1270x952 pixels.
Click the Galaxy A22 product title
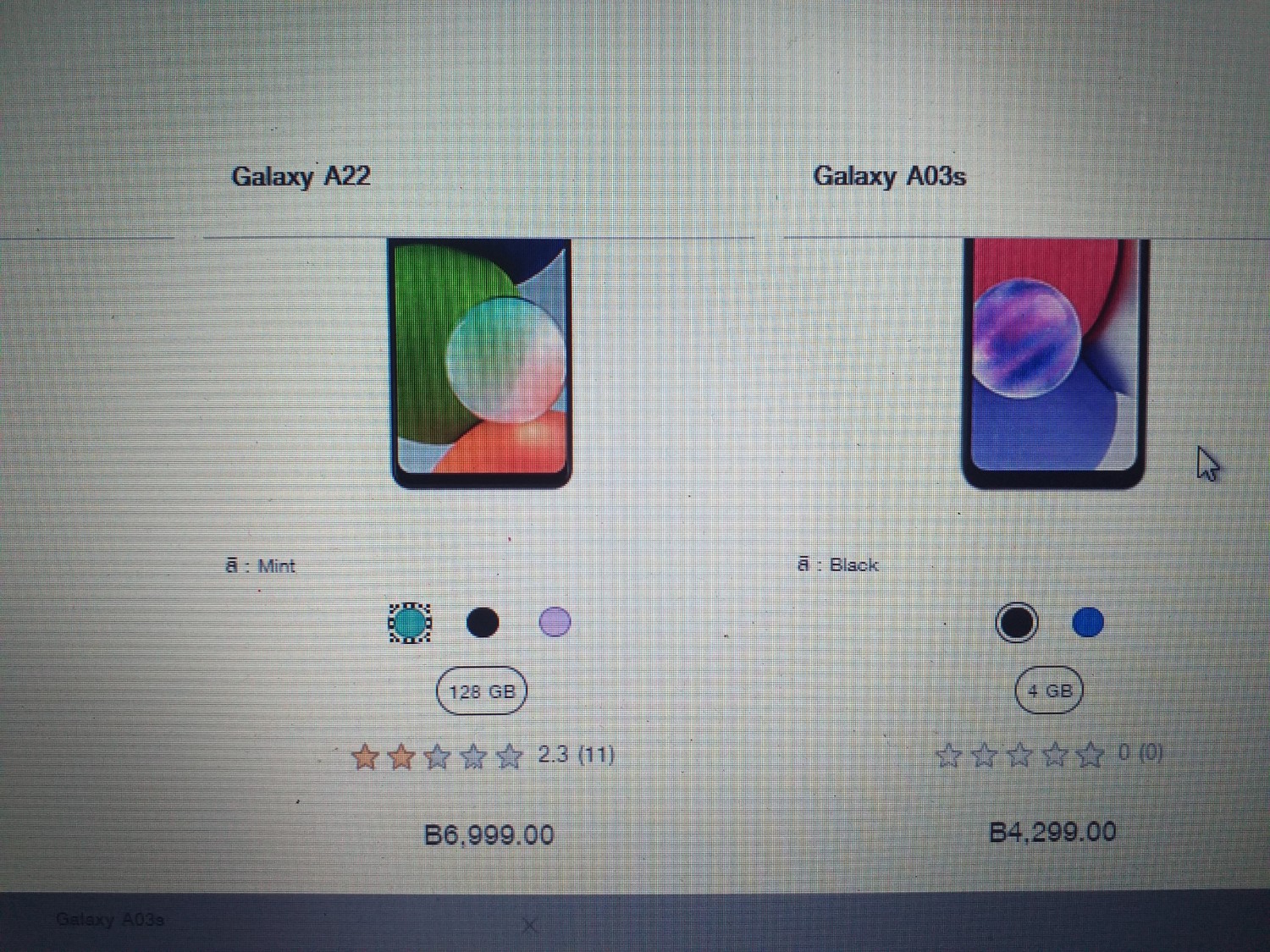pos(301,176)
